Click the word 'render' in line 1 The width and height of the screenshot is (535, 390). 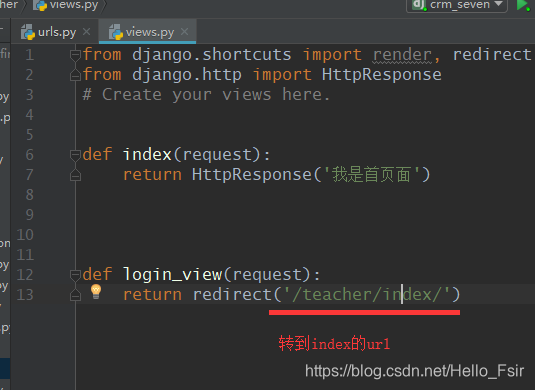click(x=402, y=55)
